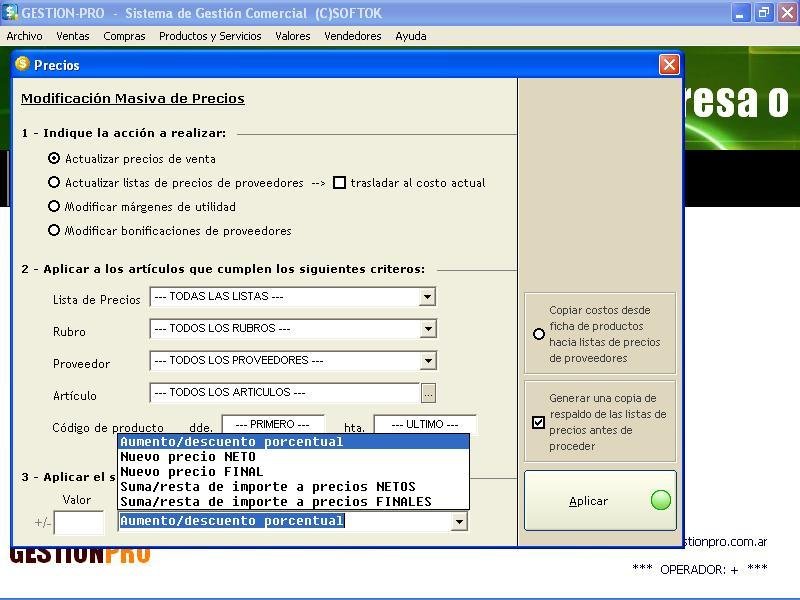
Task: Click the Valor input field
Action: pos(79,522)
